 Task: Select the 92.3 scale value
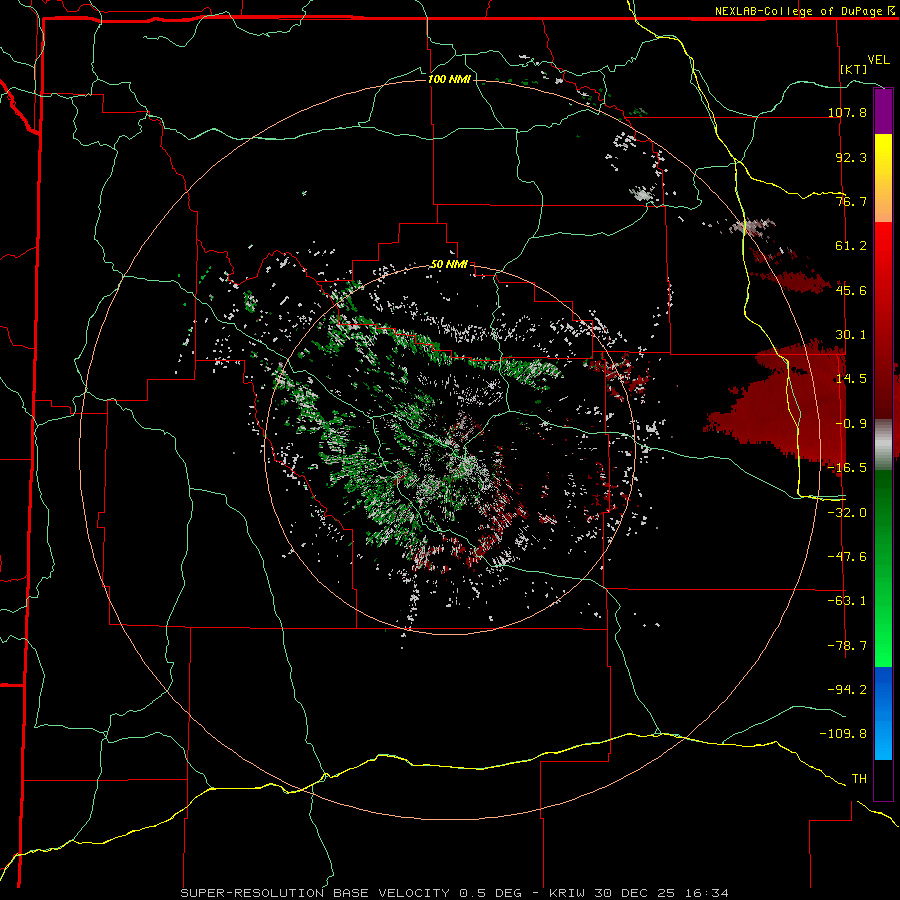click(x=851, y=157)
